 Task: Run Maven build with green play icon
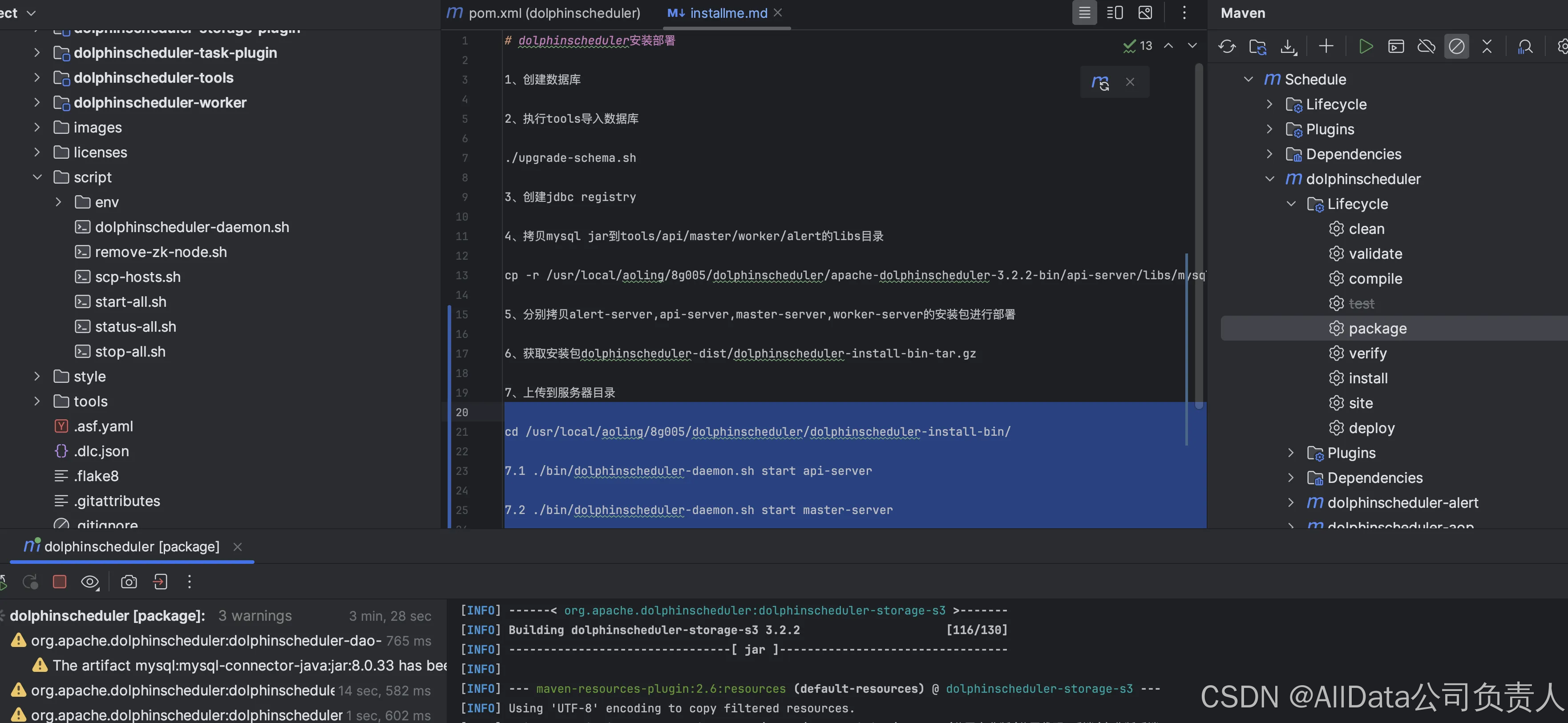pyautogui.click(x=1365, y=46)
